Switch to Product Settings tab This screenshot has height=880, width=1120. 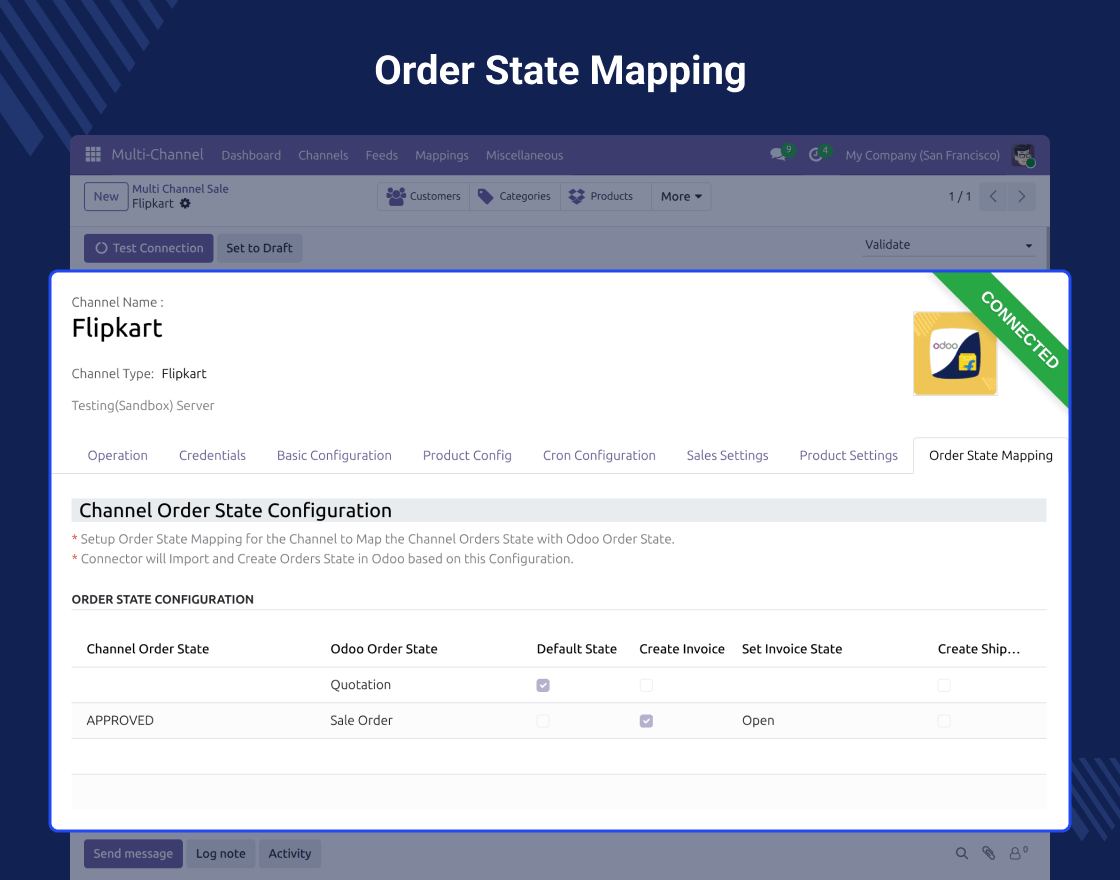pos(848,455)
